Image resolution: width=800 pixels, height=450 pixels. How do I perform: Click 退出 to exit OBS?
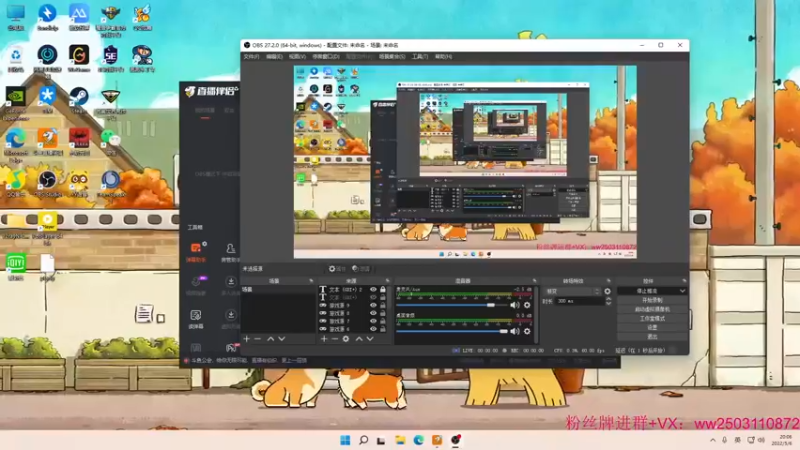tap(652, 337)
